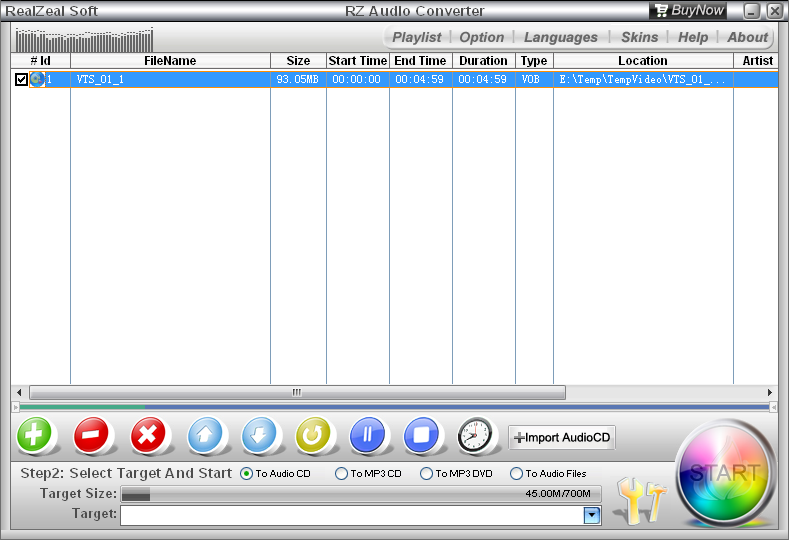Select the To MP3 CD option
Viewport: 789px width, 540px height.
tap(342, 474)
